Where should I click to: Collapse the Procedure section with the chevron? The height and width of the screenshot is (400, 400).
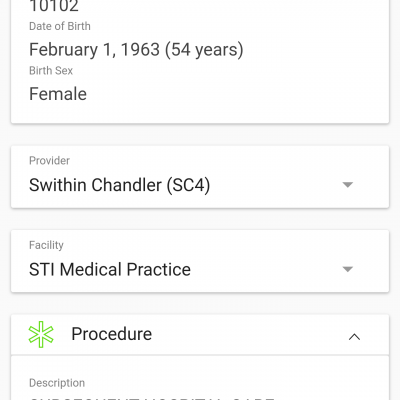[x=354, y=337]
